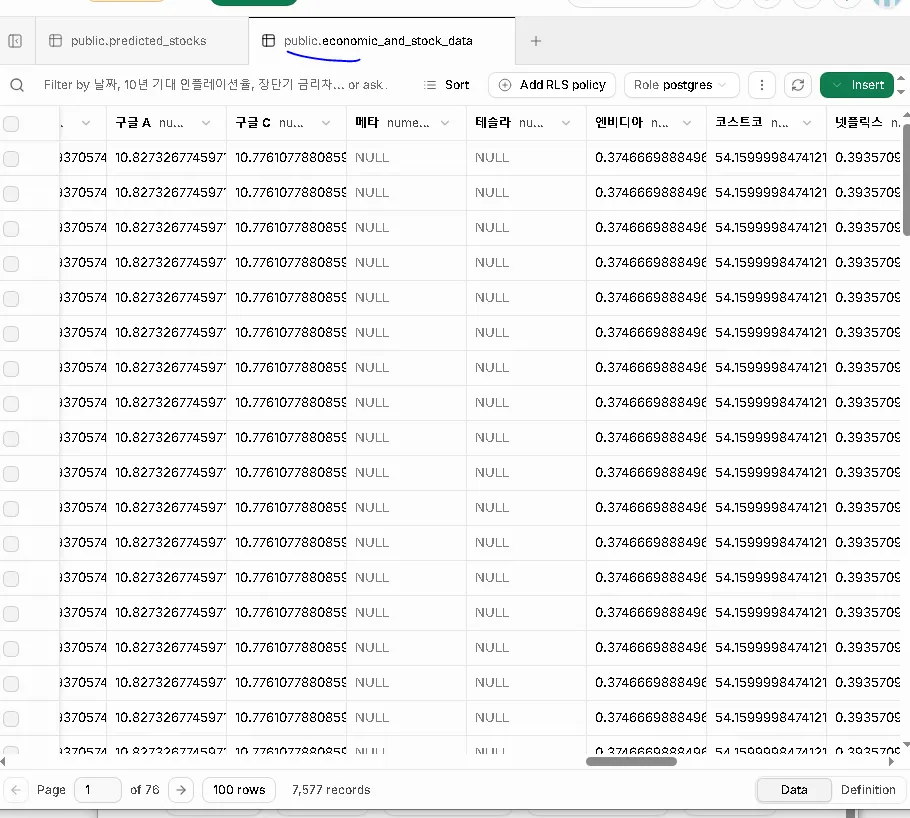Open 엔비디아 column dropdown
This screenshot has width=910, height=818.
[x=687, y=123]
